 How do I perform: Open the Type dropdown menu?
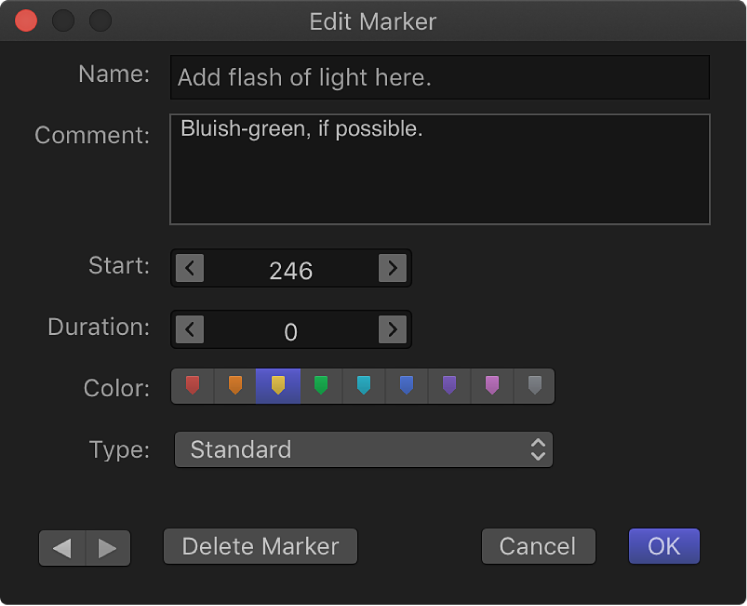coord(364,449)
